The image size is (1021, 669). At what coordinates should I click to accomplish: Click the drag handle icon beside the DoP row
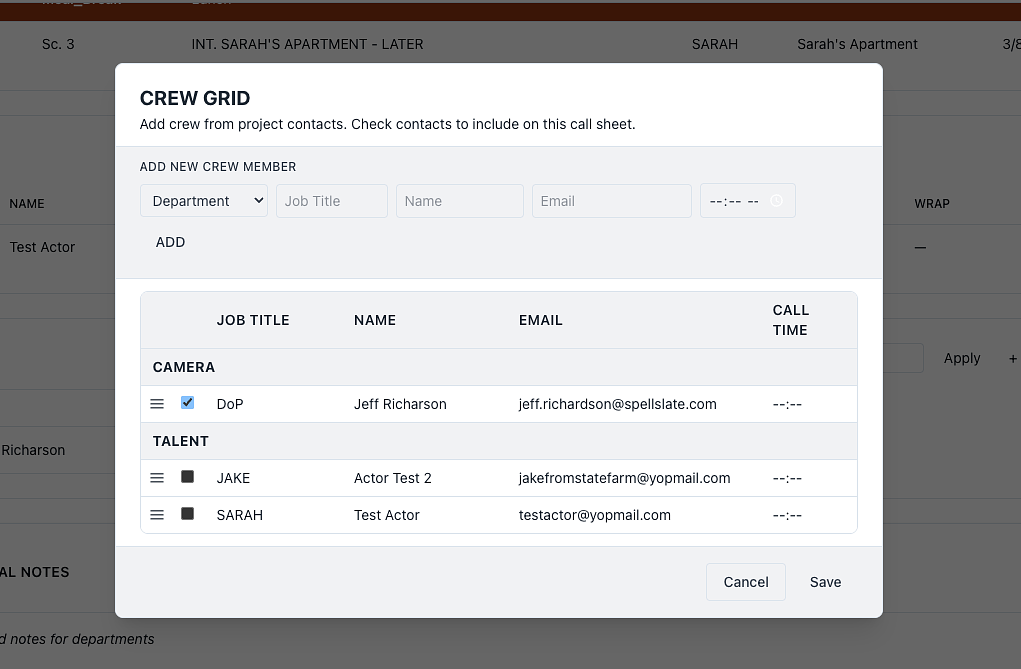(x=157, y=404)
